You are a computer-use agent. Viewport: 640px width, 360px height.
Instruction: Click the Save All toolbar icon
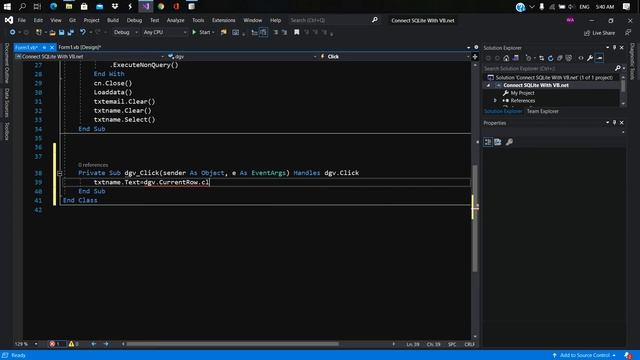71,32
